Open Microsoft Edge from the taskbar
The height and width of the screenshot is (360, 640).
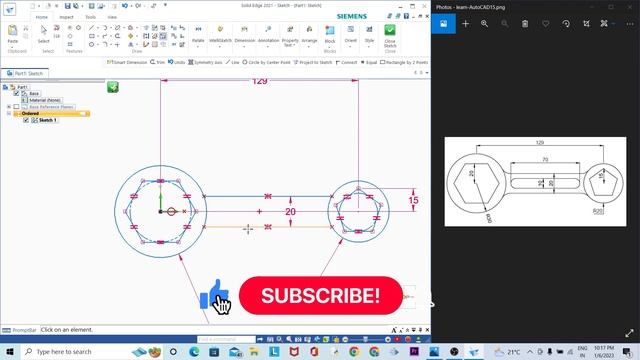point(194,351)
